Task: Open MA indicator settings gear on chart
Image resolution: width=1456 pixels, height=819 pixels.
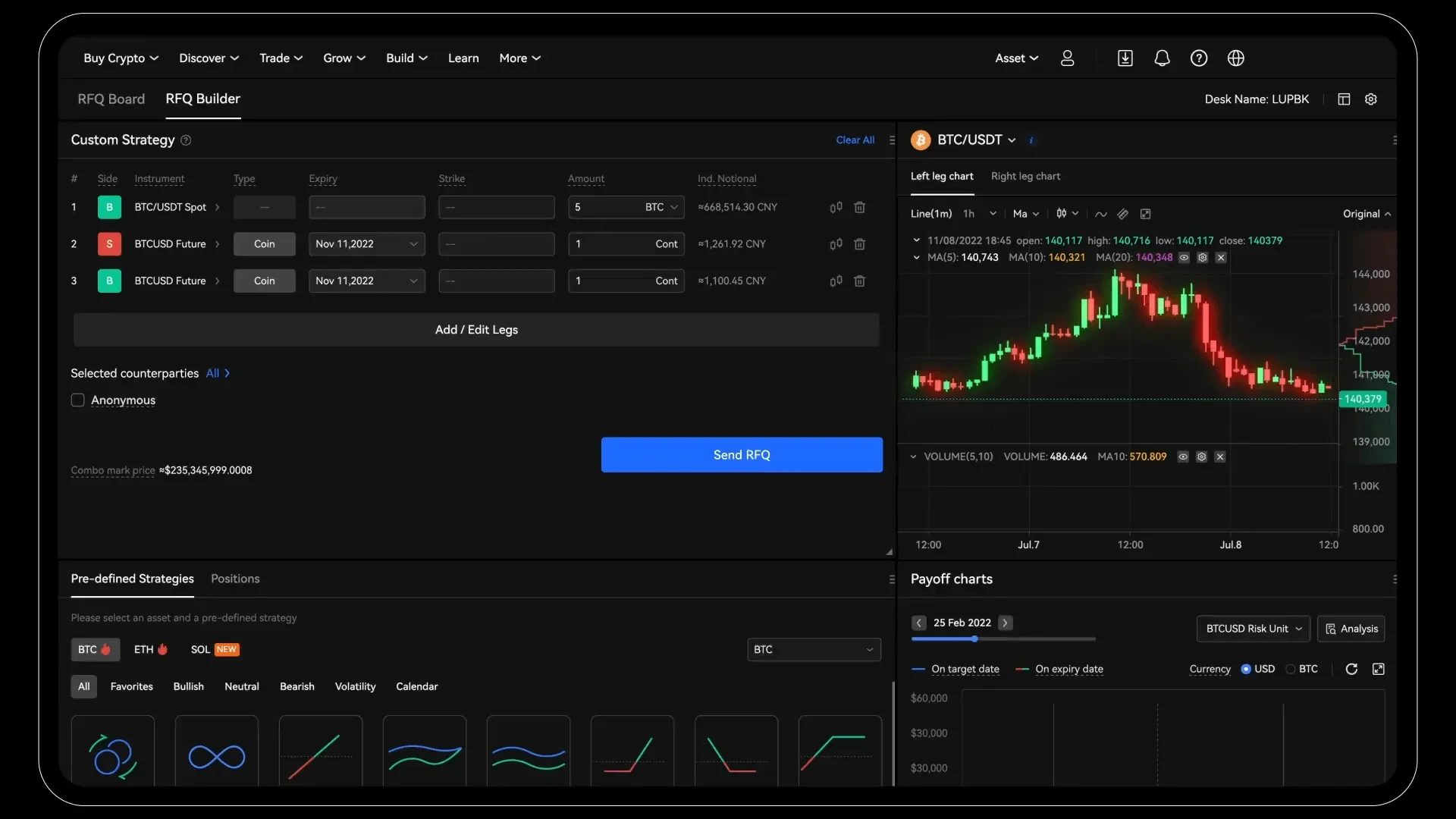Action: click(1203, 258)
